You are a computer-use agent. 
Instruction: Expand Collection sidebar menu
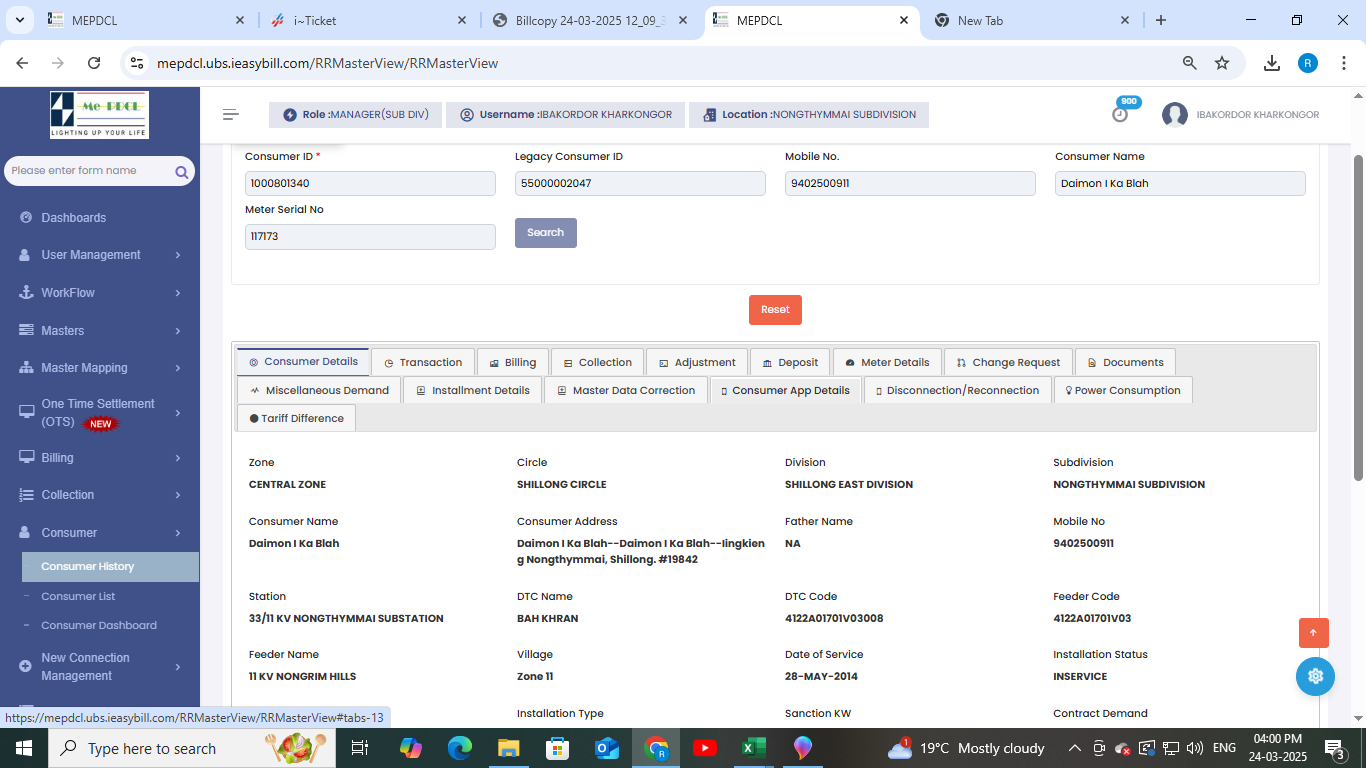coord(100,495)
